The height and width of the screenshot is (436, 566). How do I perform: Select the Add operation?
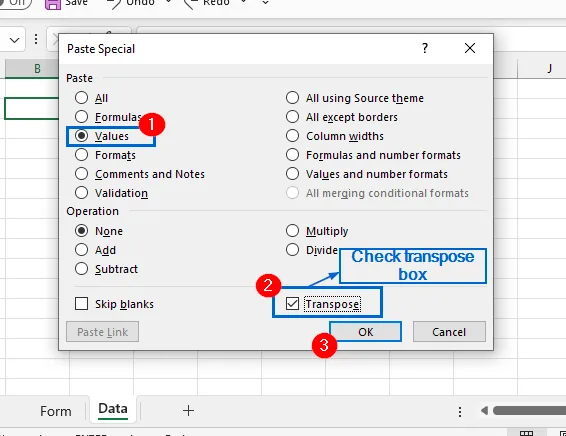(x=82, y=250)
